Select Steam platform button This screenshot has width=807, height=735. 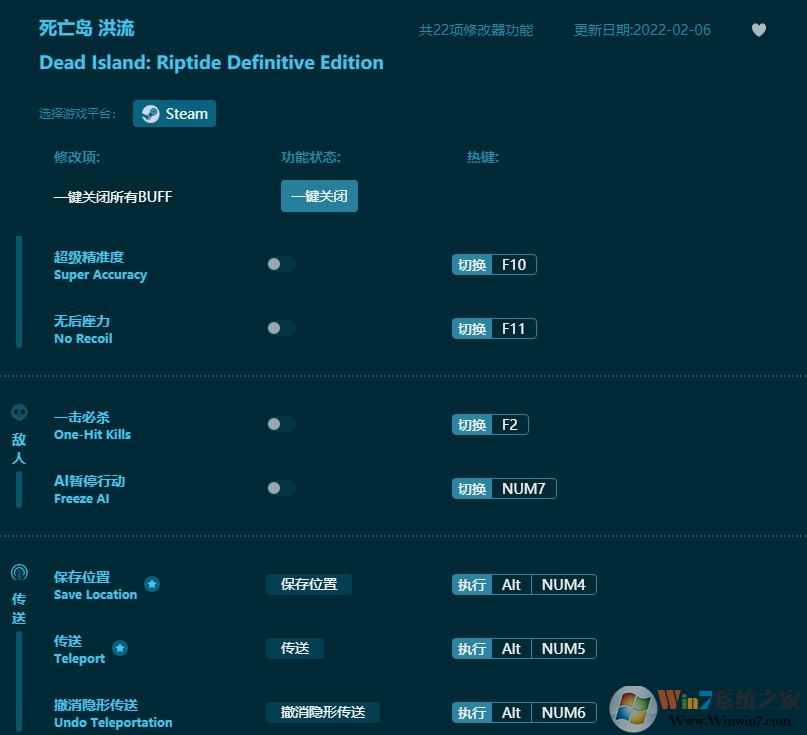pos(174,114)
